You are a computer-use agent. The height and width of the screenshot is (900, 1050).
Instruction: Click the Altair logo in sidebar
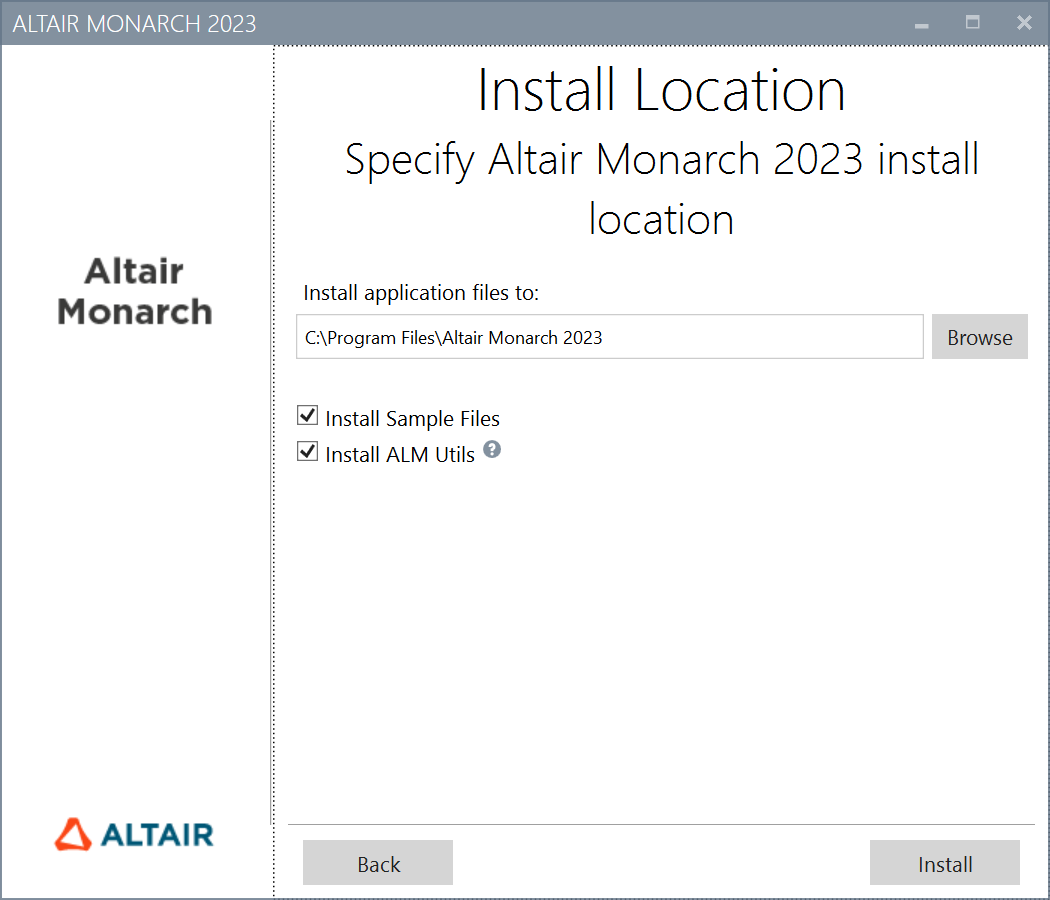pos(134,834)
